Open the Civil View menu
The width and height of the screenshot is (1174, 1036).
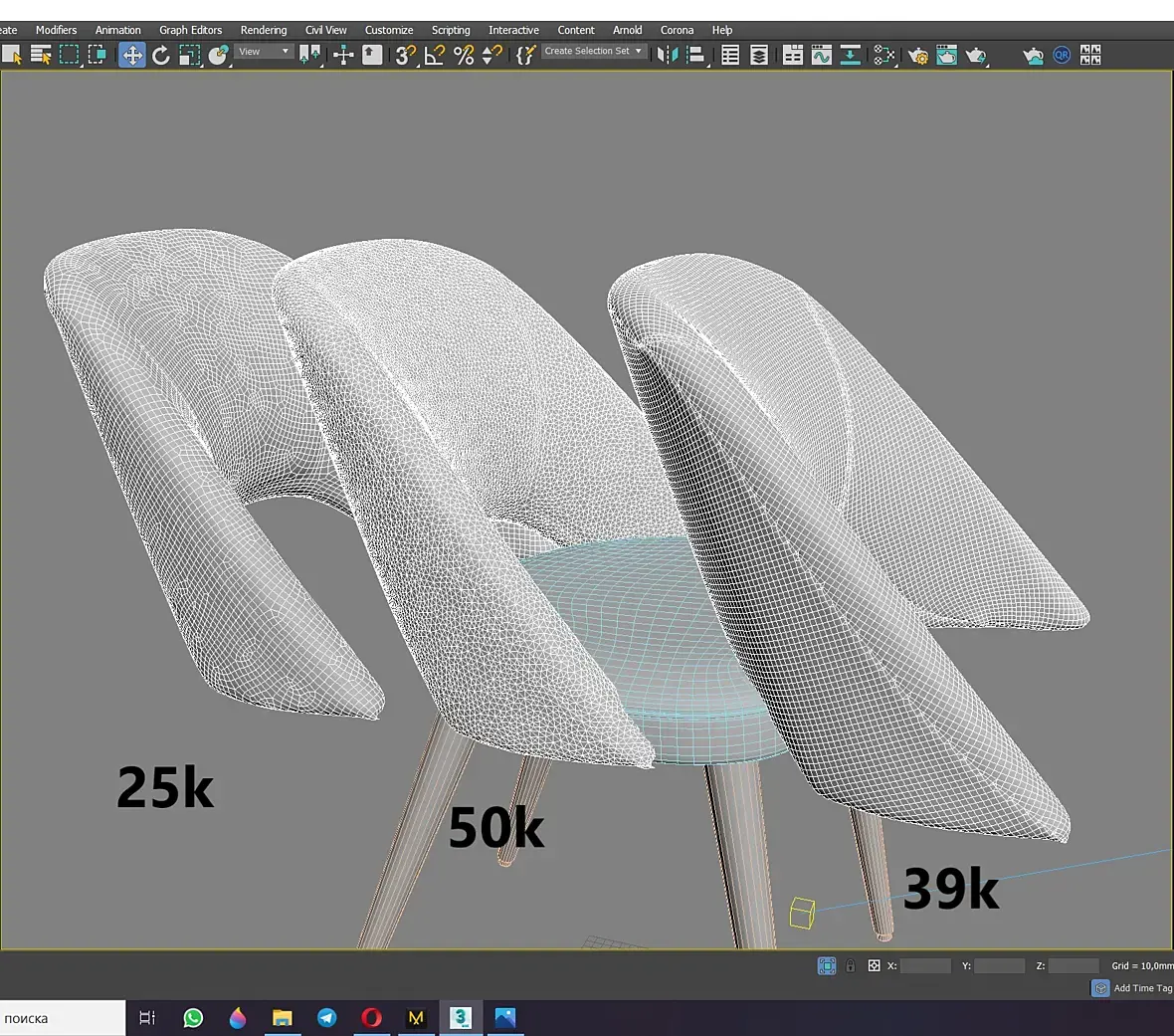pyautogui.click(x=325, y=30)
